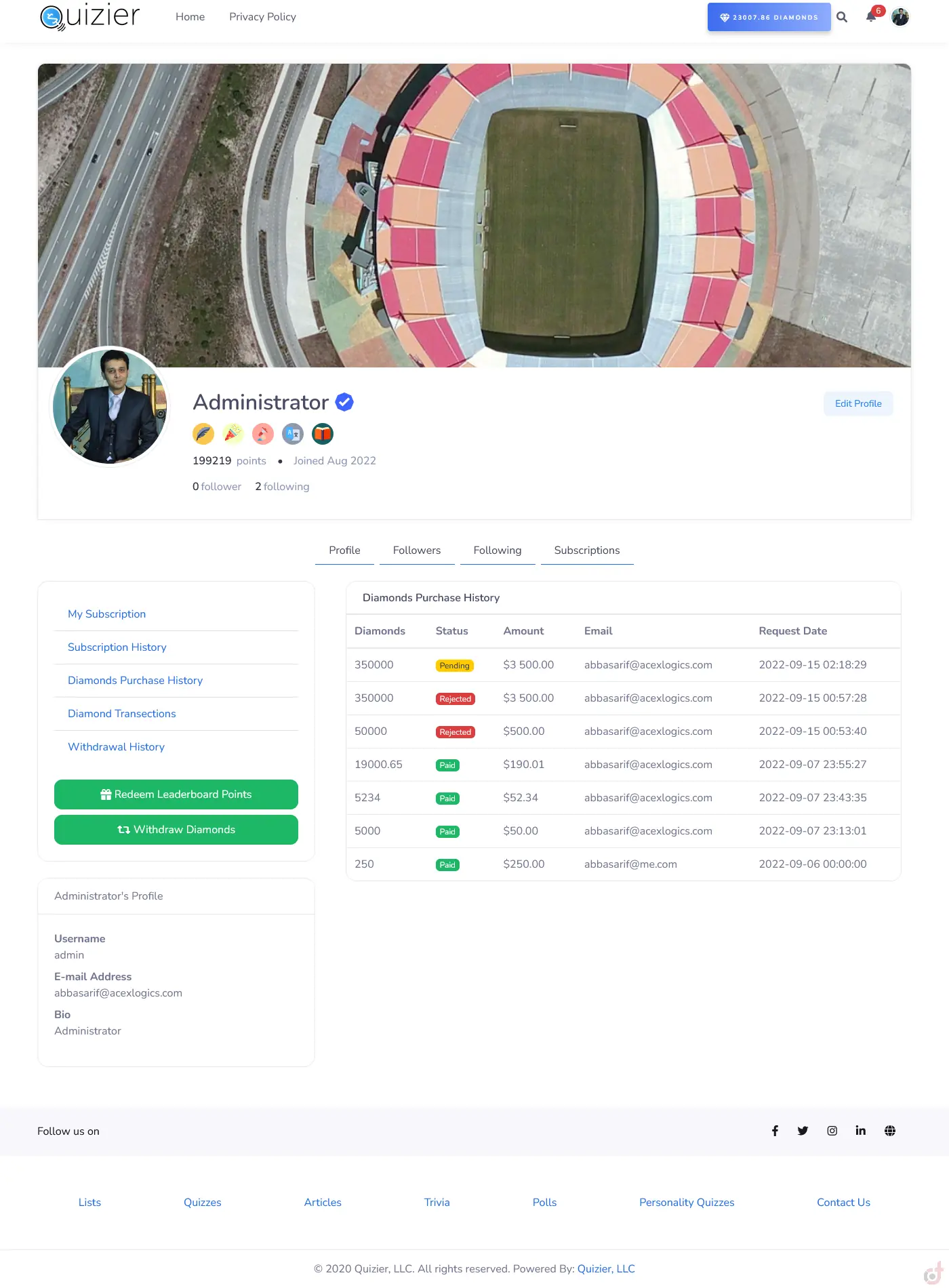Switch to the Subscriptions tab
Image resolution: width=949 pixels, height=1288 pixels.
click(587, 550)
